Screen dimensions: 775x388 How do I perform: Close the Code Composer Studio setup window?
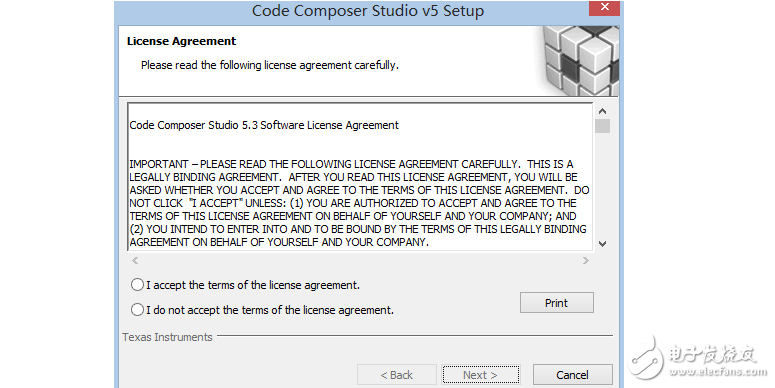click(x=604, y=7)
